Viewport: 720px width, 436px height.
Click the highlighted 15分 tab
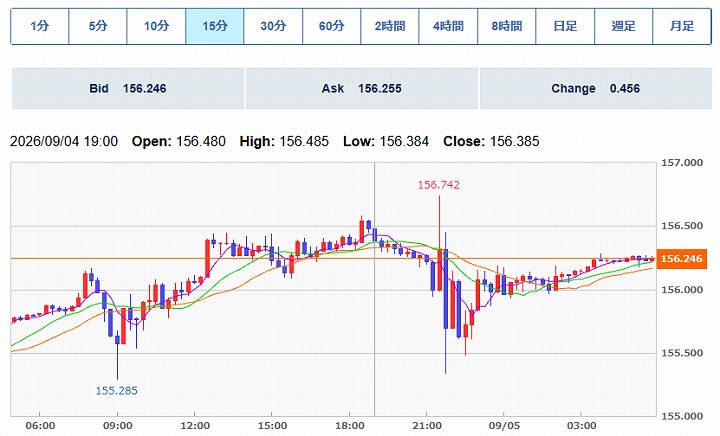[x=215, y=26]
